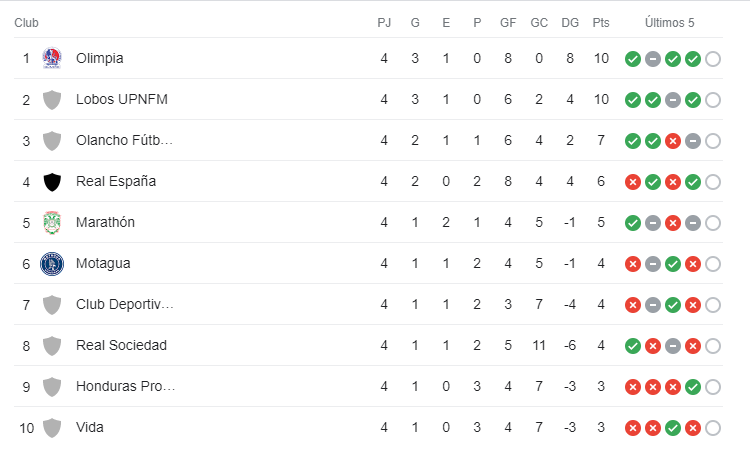Click the green win icon in Motagua's row
The image size is (750, 466).
pos(673,263)
